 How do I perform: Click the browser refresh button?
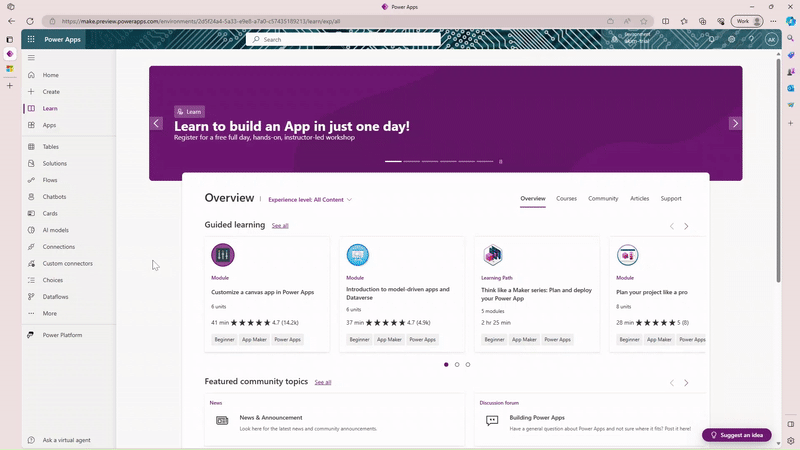(x=30, y=21)
